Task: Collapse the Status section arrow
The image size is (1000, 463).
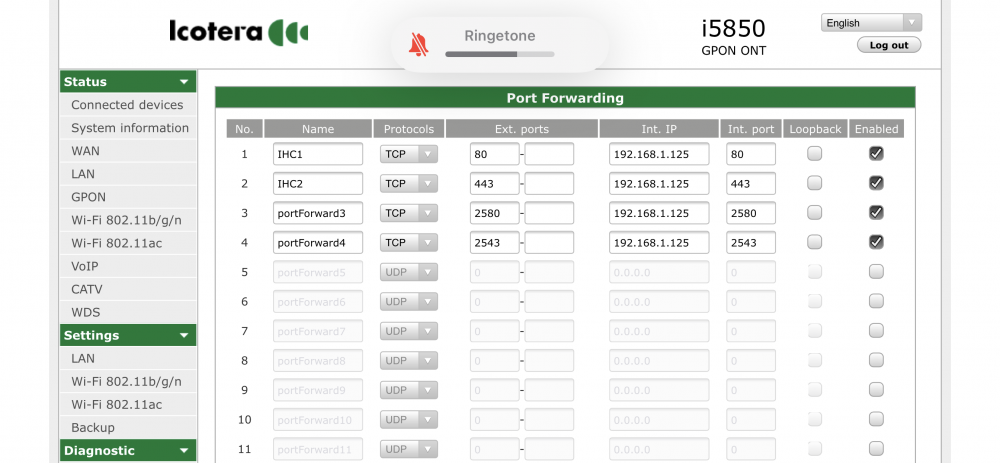Action: [x=184, y=82]
